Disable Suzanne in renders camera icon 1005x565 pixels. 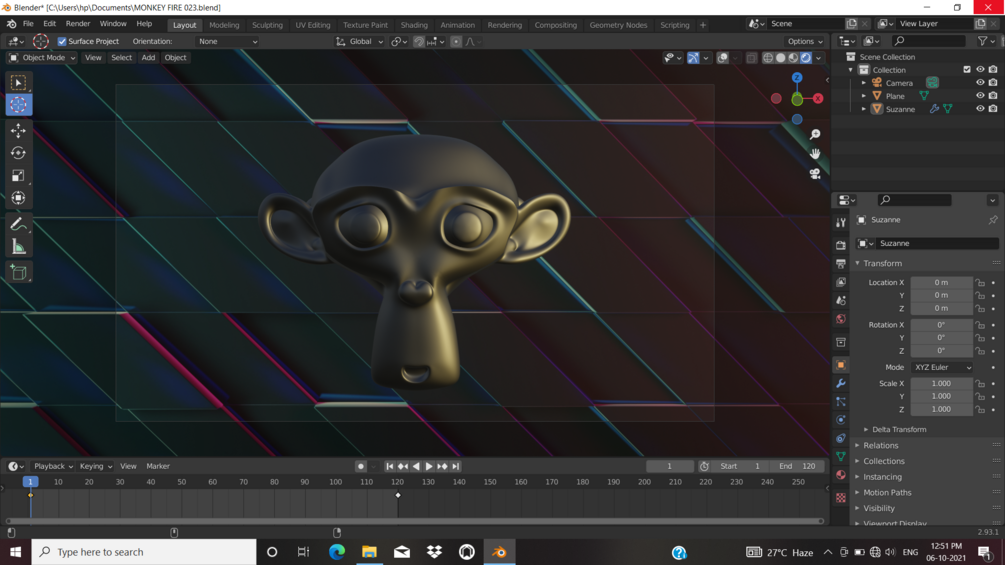[993, 109]
